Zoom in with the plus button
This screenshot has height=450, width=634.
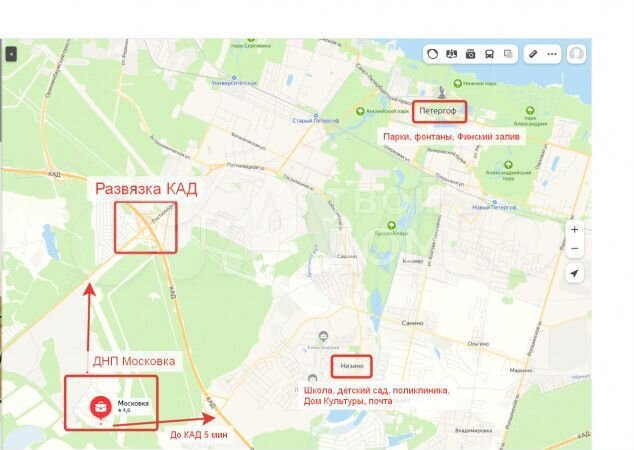pos(575,230)
